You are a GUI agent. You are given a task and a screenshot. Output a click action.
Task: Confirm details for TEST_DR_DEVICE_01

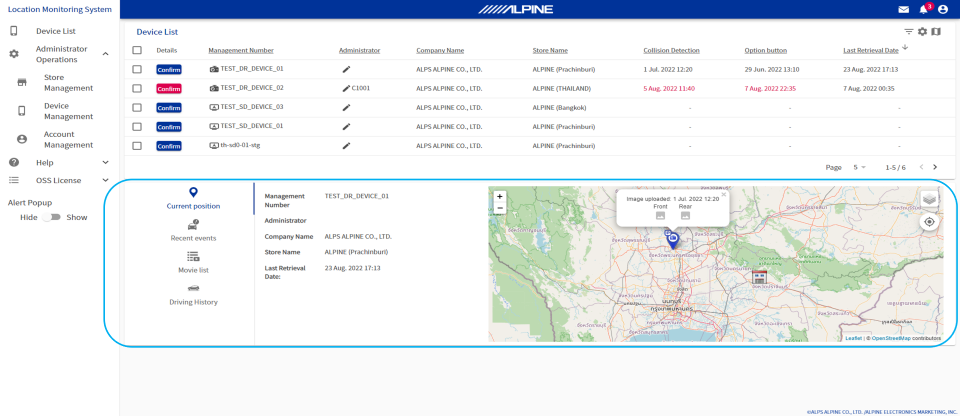click(168, 70)
